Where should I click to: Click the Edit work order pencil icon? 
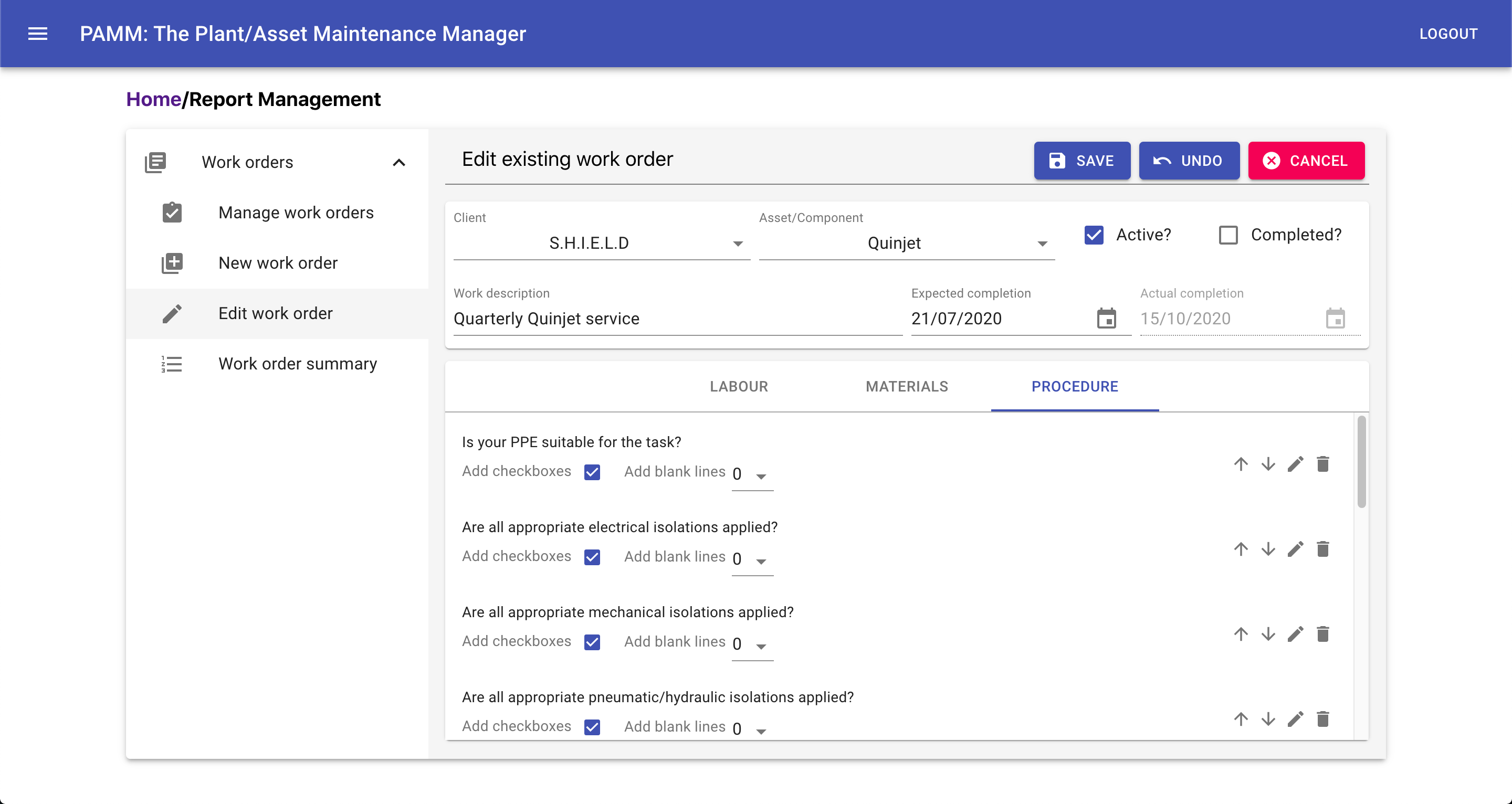point(172,313)
